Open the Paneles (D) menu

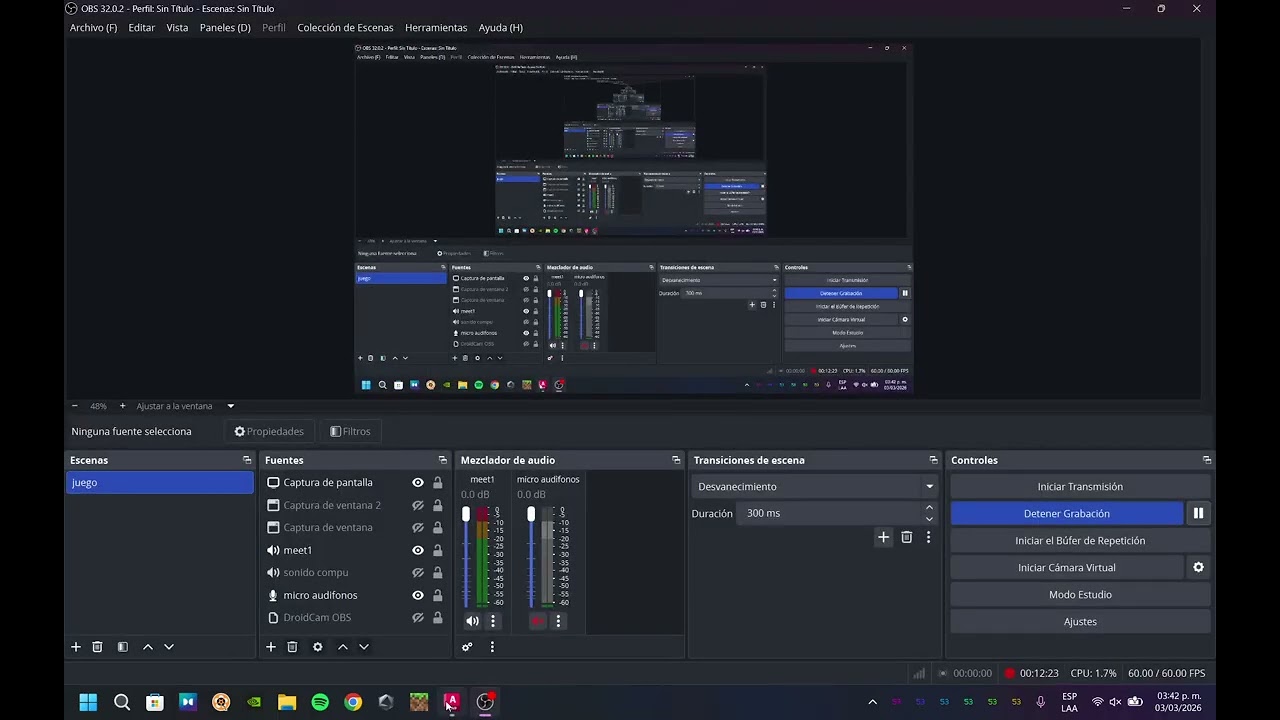click(x=225, y=28)
